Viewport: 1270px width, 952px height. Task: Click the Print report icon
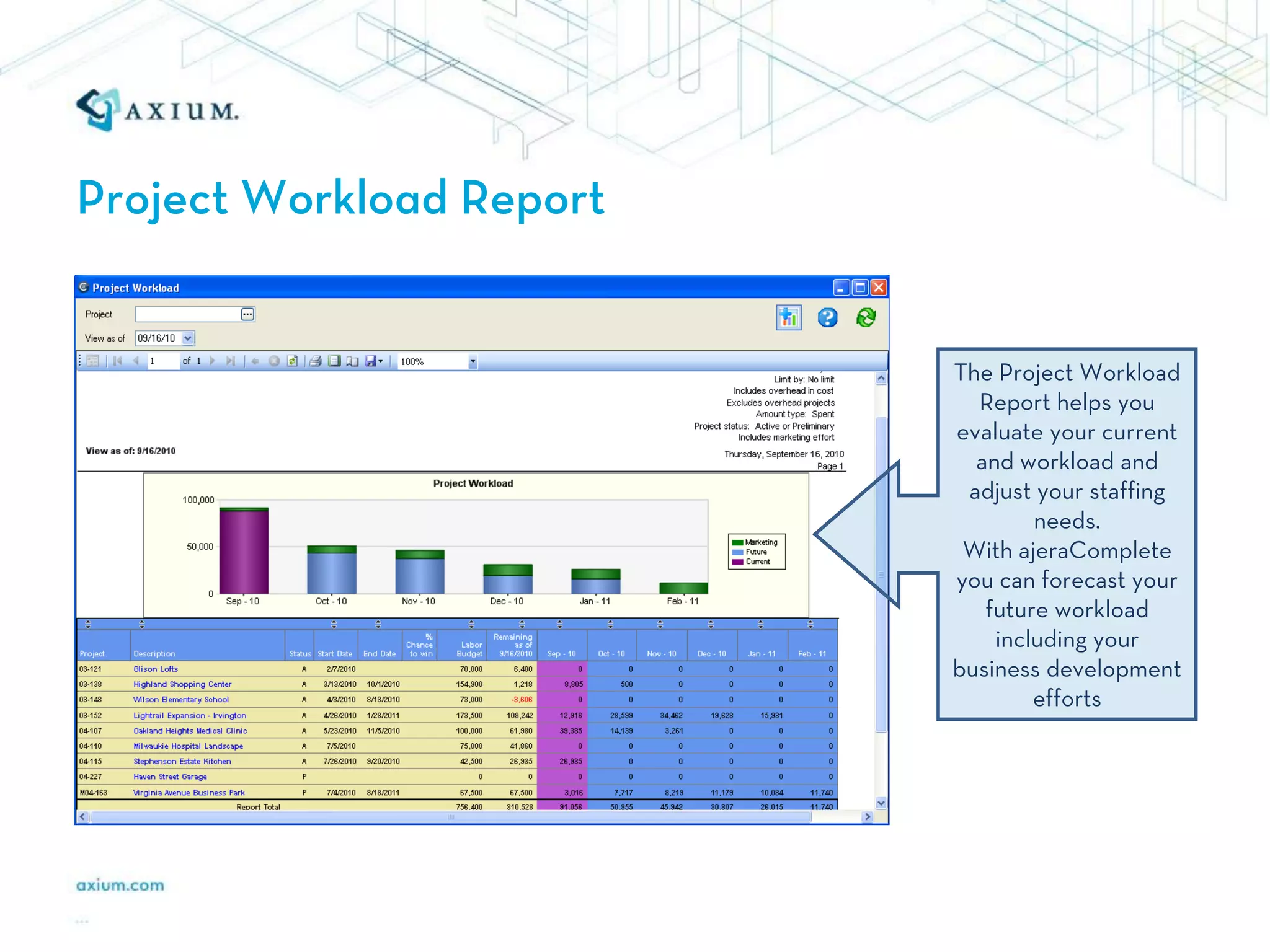(315, 361)
